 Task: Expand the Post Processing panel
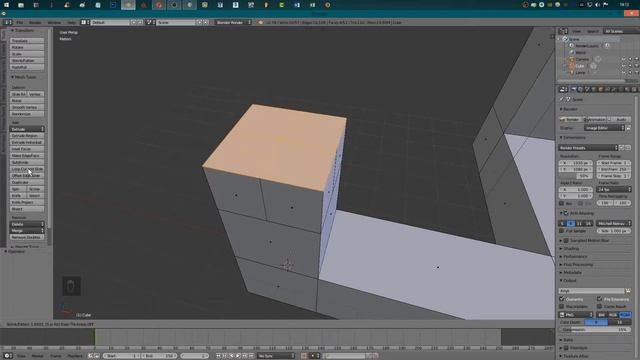click(x=578, y=264)
